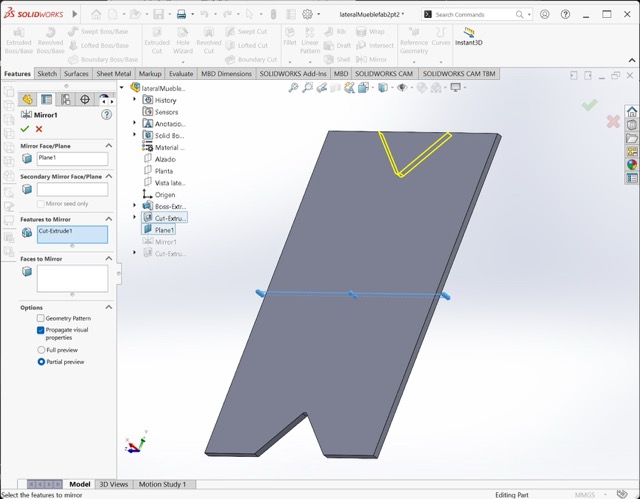Select Full preview radio button
Viewport: 640px width, 499px height.
click(x=41, y=350)
